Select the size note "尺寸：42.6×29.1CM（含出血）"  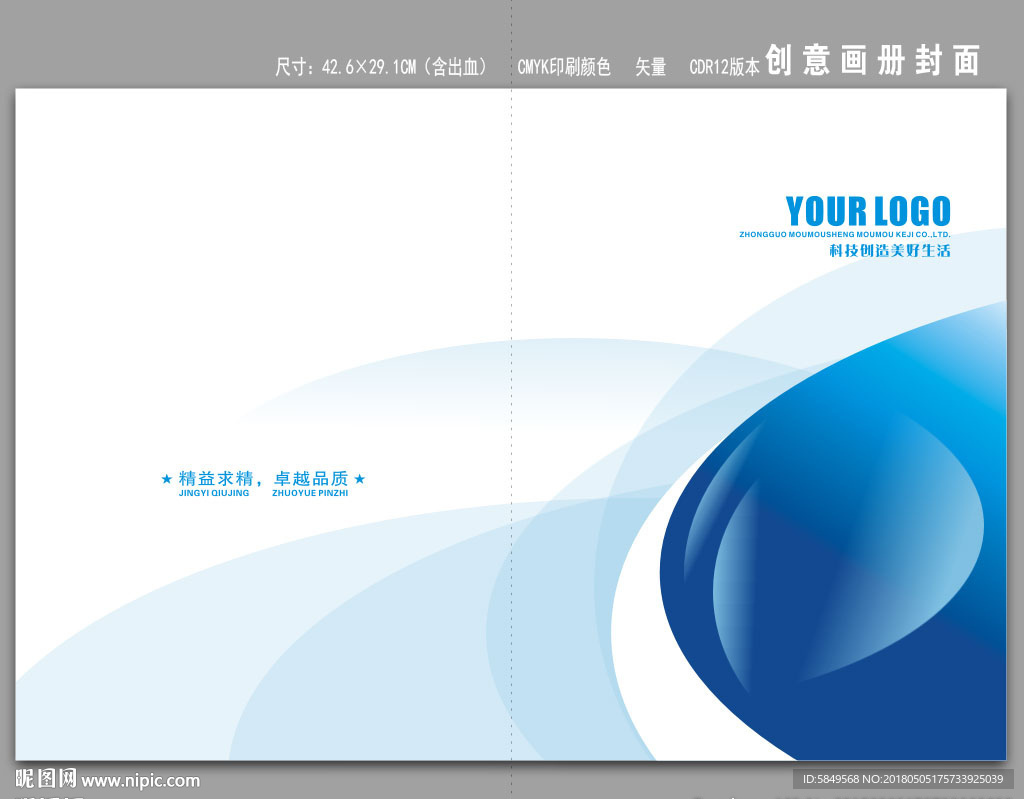point(383,67)
